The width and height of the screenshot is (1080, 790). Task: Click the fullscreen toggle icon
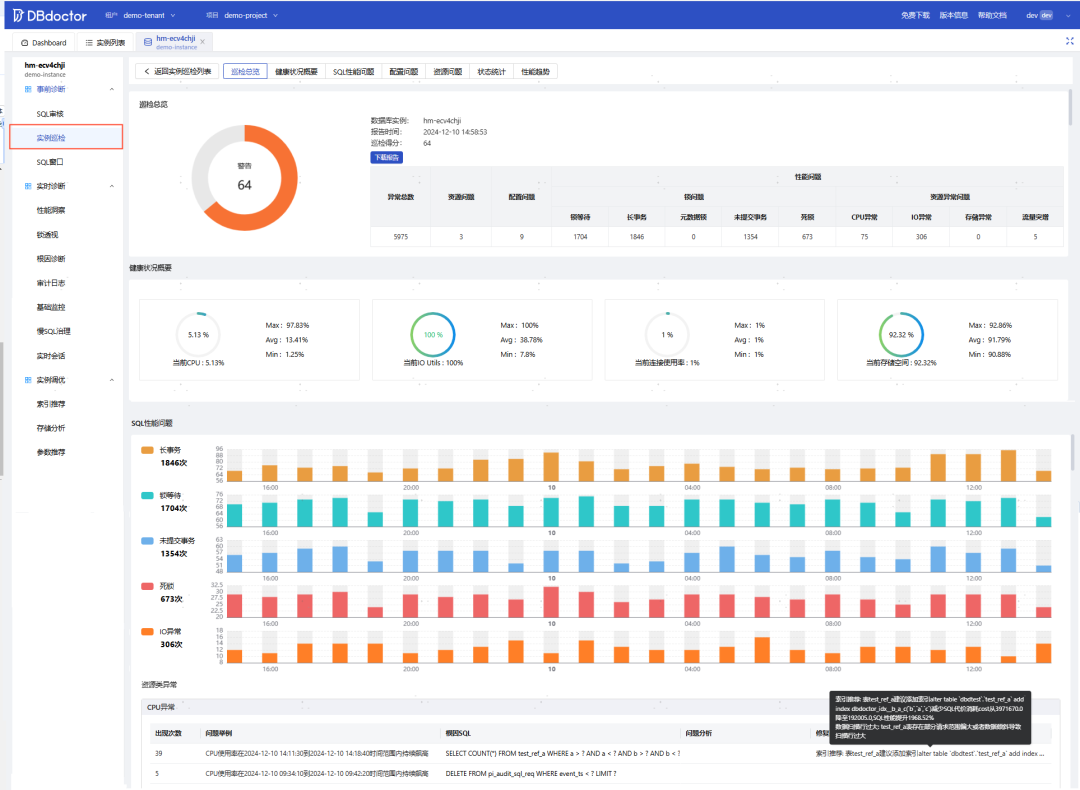coord(1070,41)
